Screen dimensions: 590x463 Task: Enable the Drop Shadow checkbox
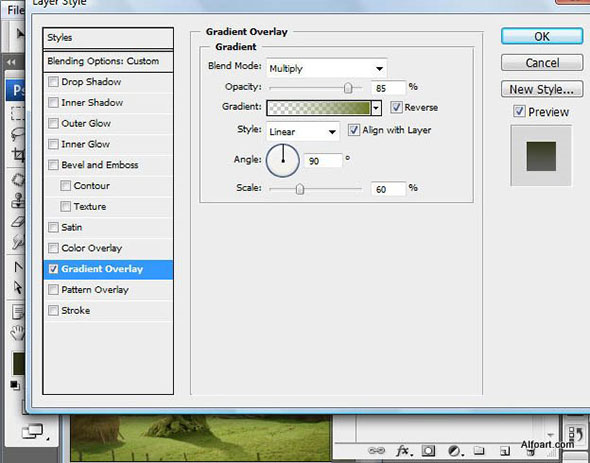pyautogui.click(x=53, y=82)
